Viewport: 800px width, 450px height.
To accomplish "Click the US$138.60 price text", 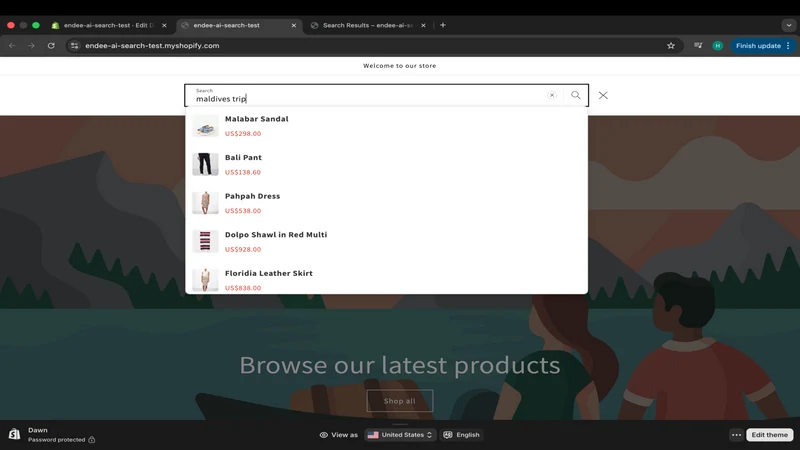I will 243,172.
